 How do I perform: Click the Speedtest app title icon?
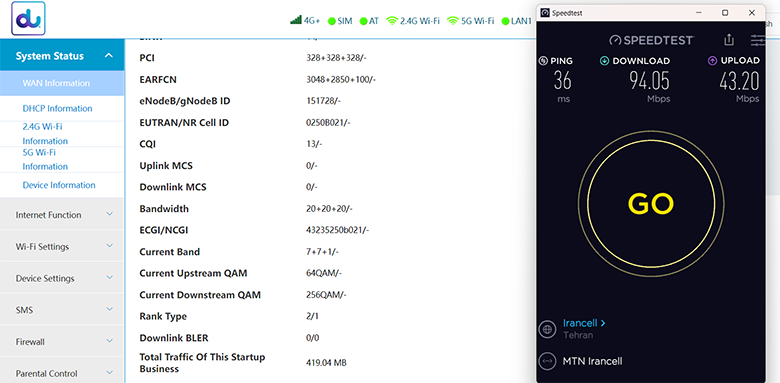[x=545, y=13]
